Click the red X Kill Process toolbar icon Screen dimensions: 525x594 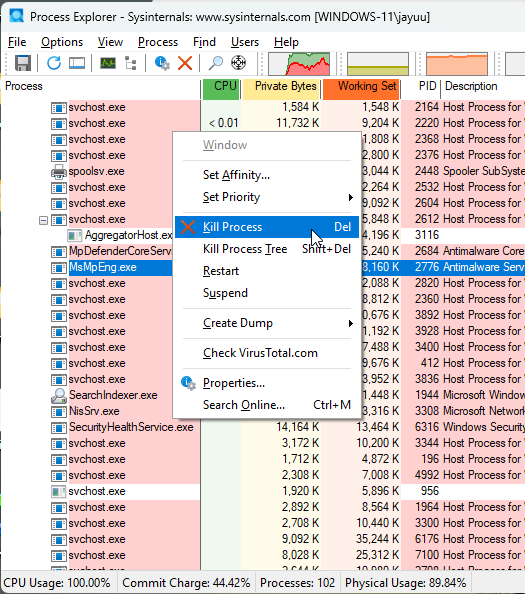click(185, 63)
